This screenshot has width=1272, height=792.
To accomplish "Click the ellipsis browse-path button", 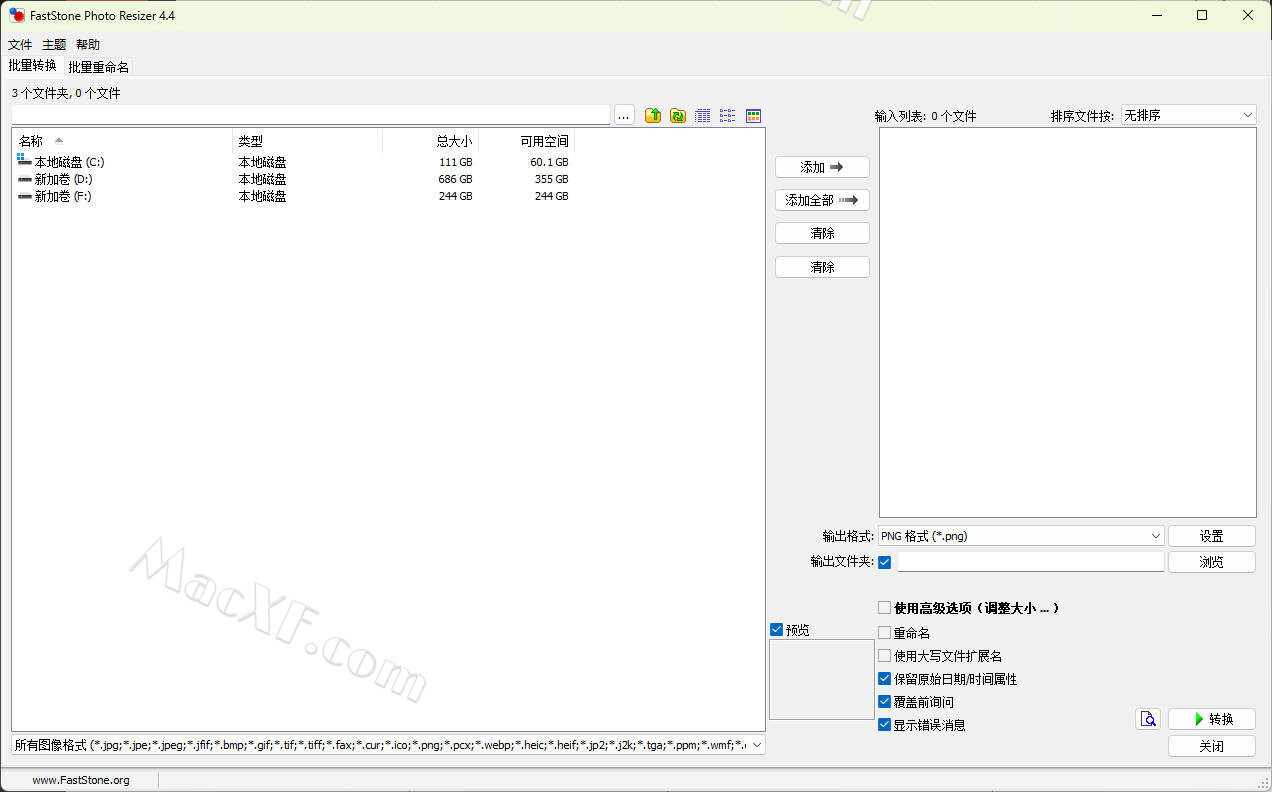I will click(624, 116).
